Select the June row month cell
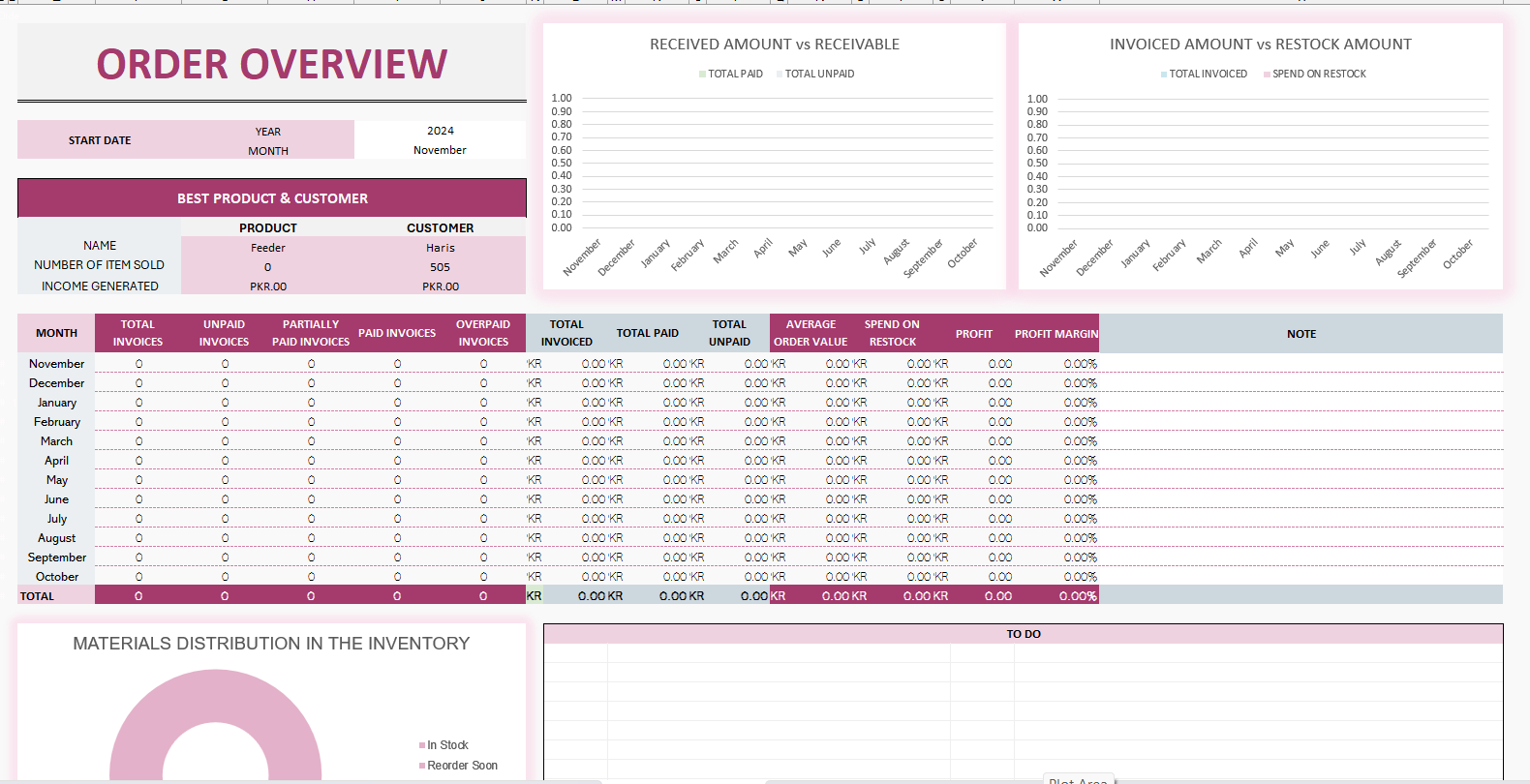Image resolution: width=1530 pixels, height=784 pixels. 56,499
